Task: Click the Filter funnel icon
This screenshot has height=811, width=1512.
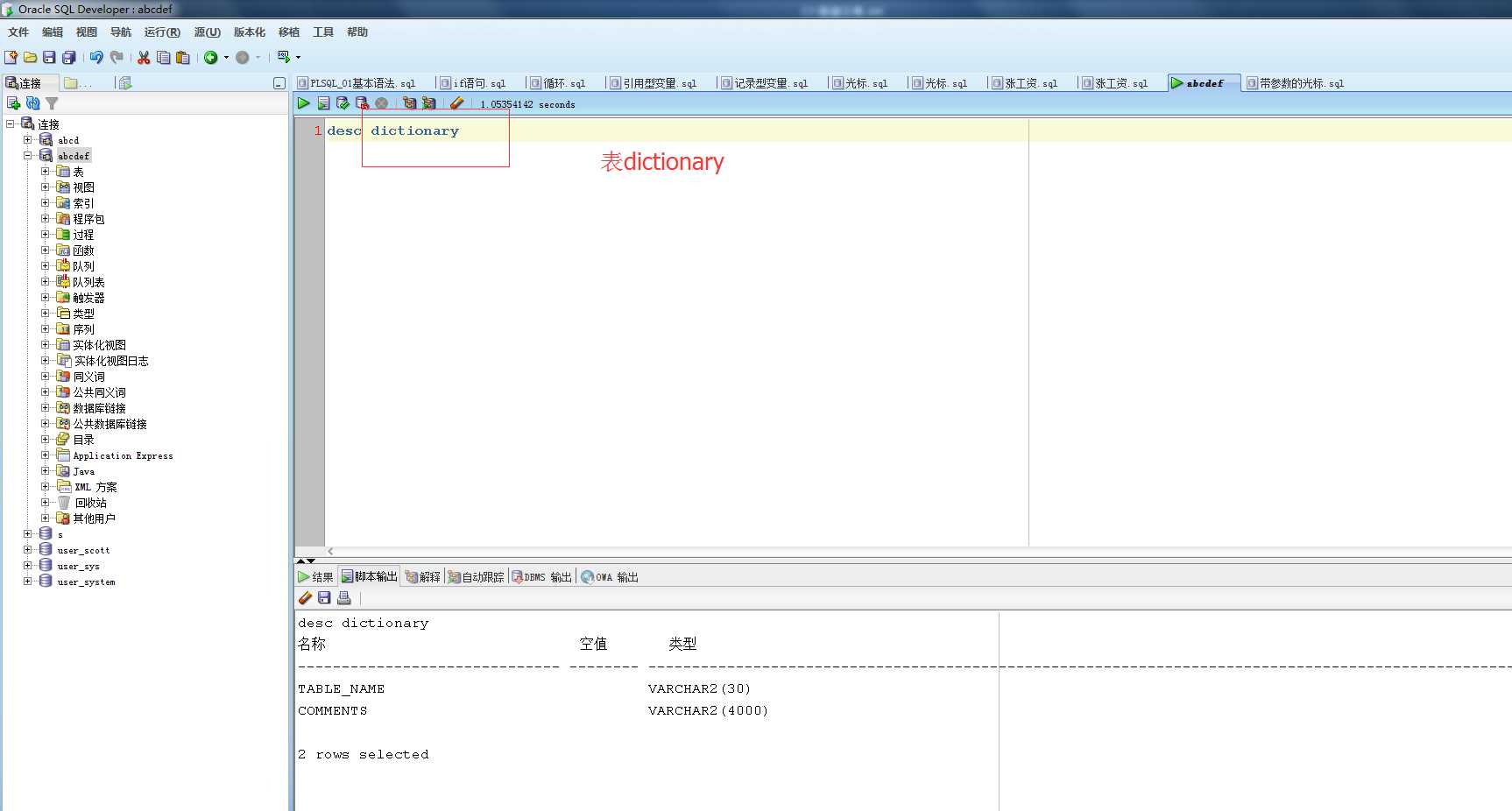Action: pyautogui.click(x=52, y=103)
